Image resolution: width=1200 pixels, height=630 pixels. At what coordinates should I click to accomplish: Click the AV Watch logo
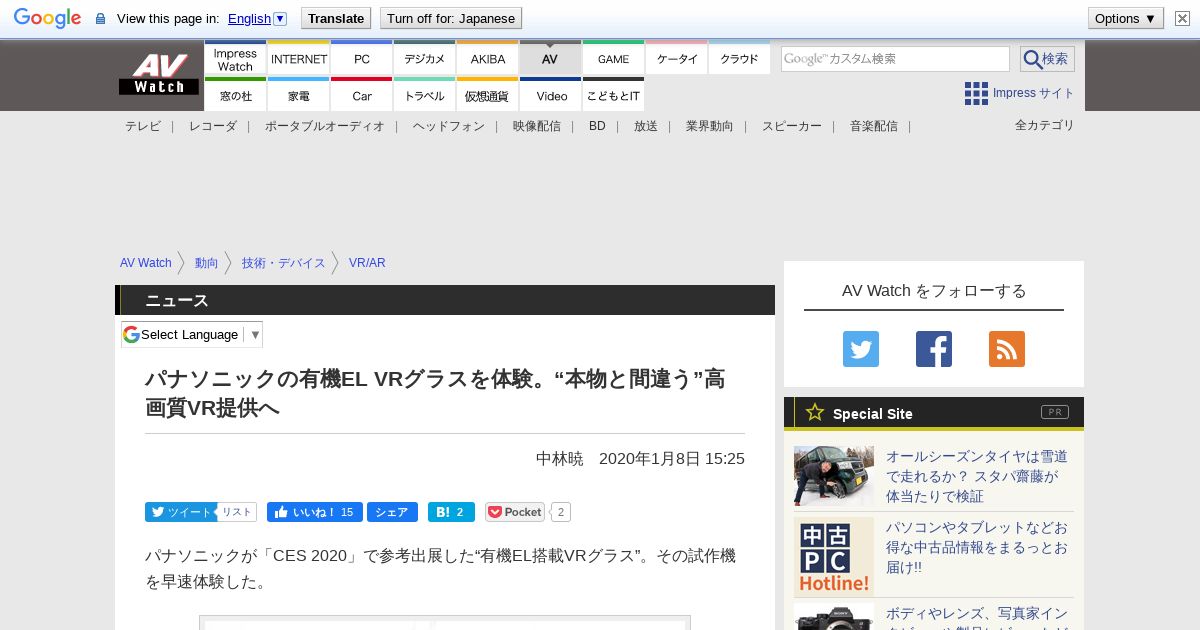click(159, 74)
